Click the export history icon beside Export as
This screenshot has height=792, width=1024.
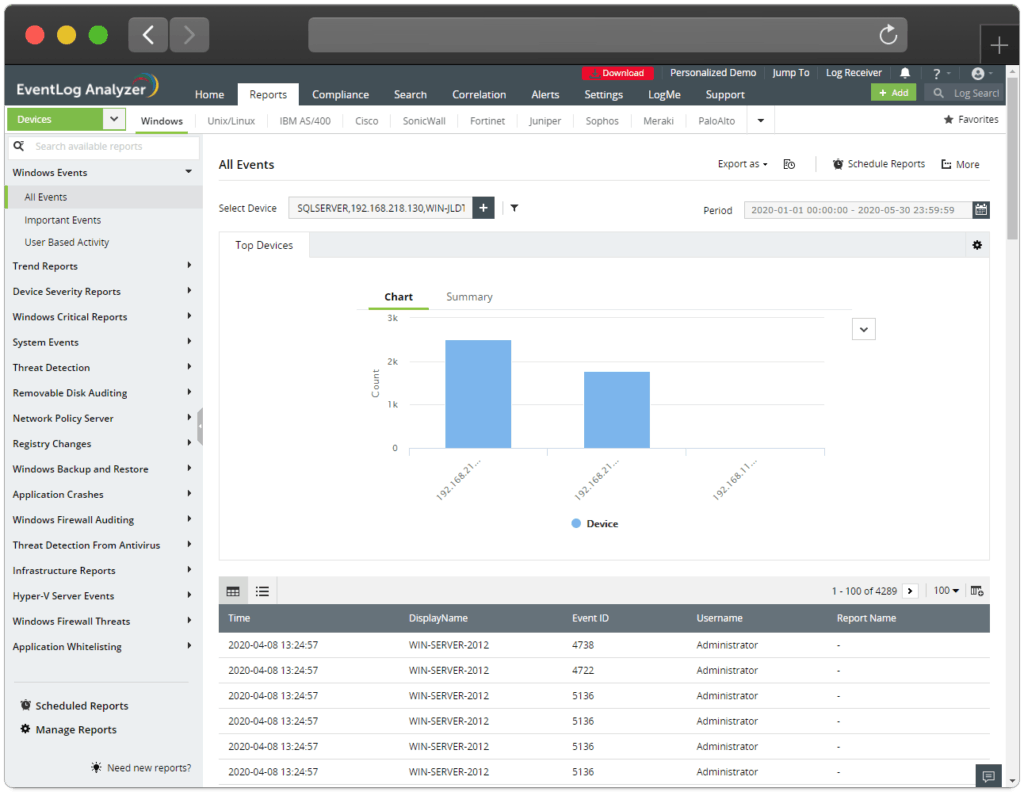789,164
